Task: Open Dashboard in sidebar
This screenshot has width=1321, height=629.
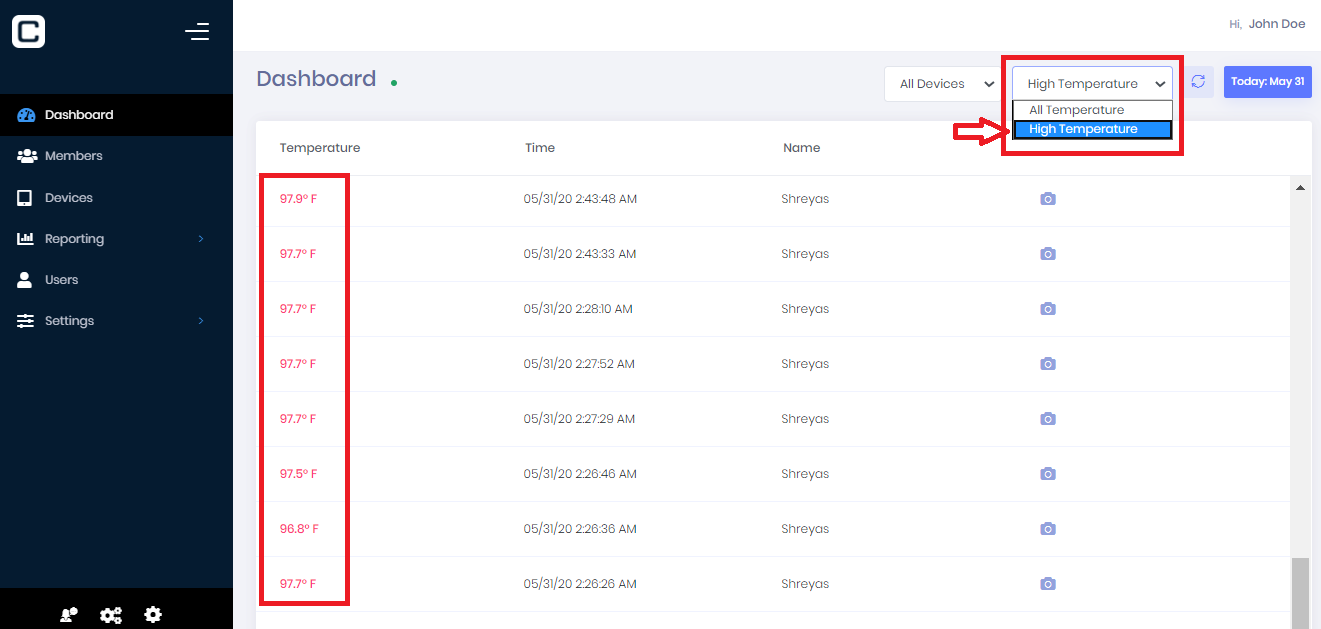Action: point(116,115)
